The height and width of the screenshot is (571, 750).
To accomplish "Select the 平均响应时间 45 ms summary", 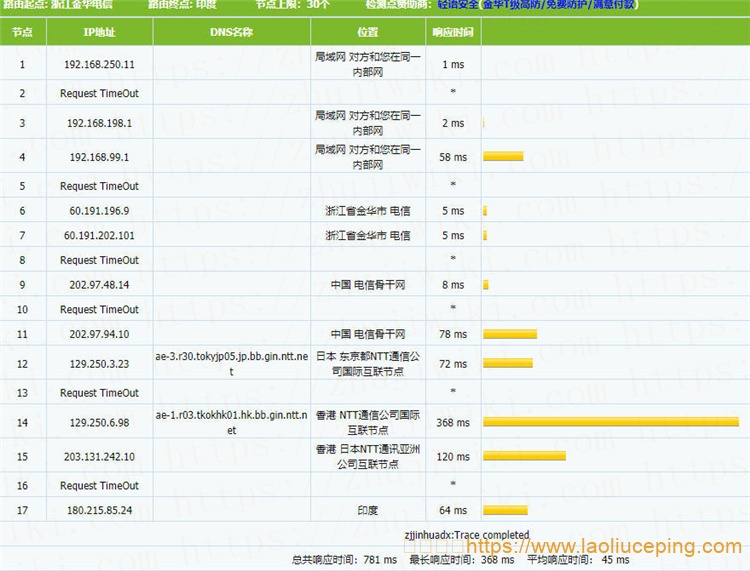I will point(578,560).
